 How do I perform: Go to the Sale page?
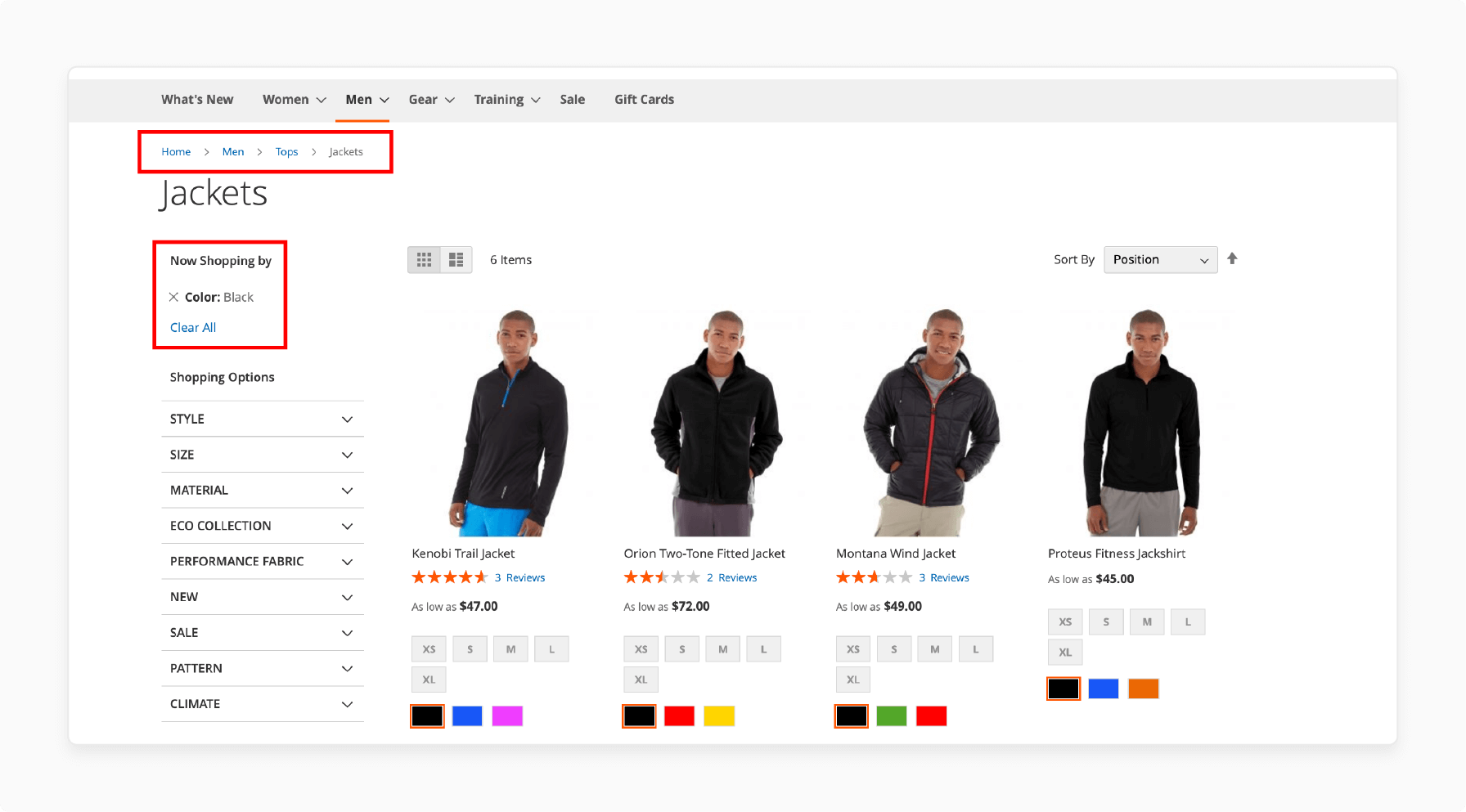573,100
